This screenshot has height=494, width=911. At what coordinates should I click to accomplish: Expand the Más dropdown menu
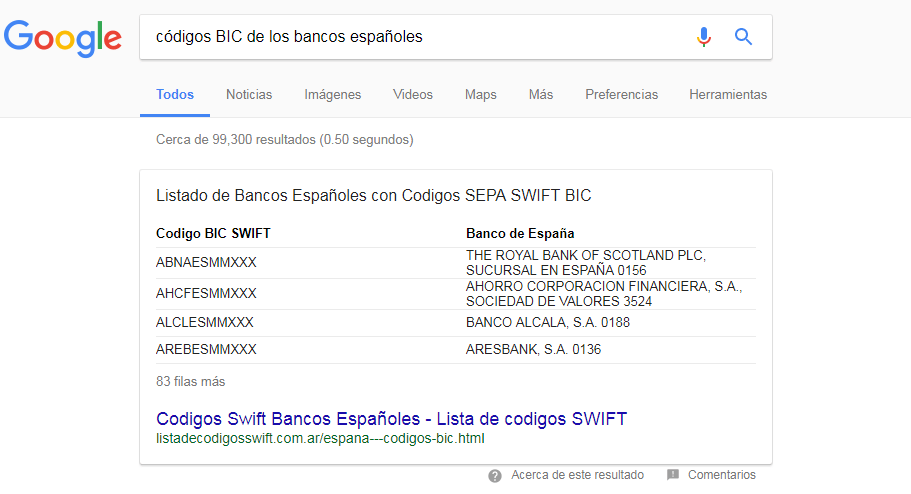540,94
